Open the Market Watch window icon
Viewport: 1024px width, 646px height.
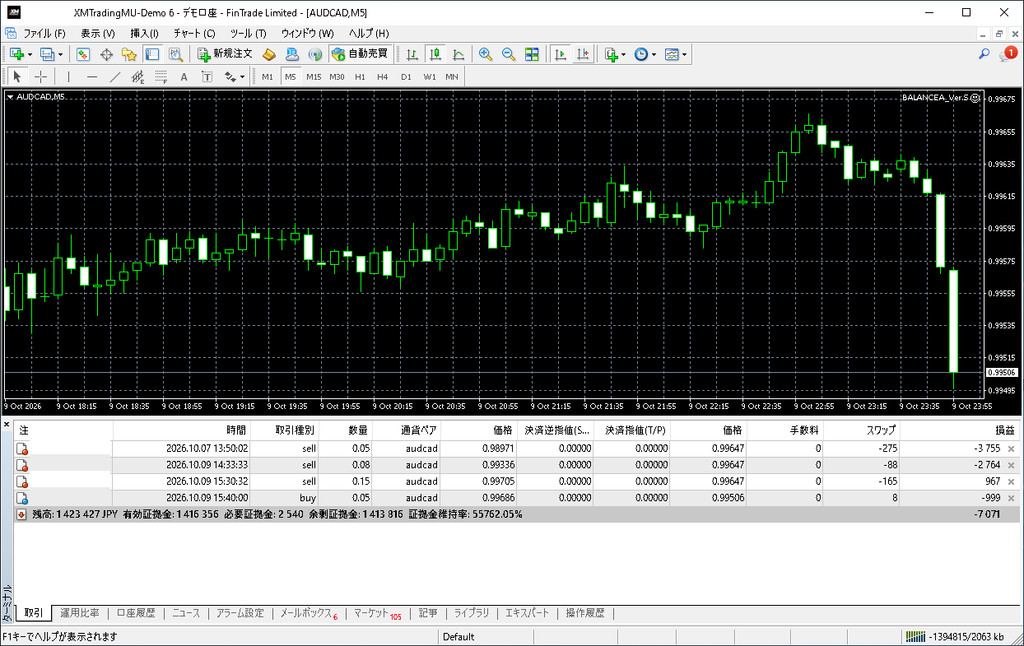click(x=83, y=54)
